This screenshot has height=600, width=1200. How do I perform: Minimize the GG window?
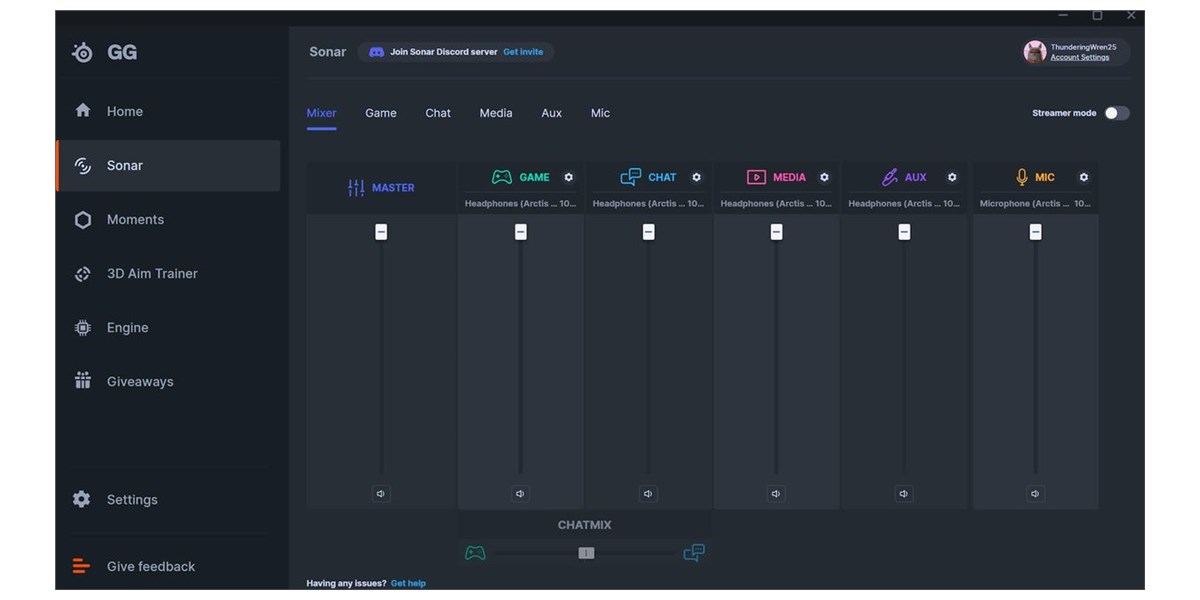point(1063,16)
